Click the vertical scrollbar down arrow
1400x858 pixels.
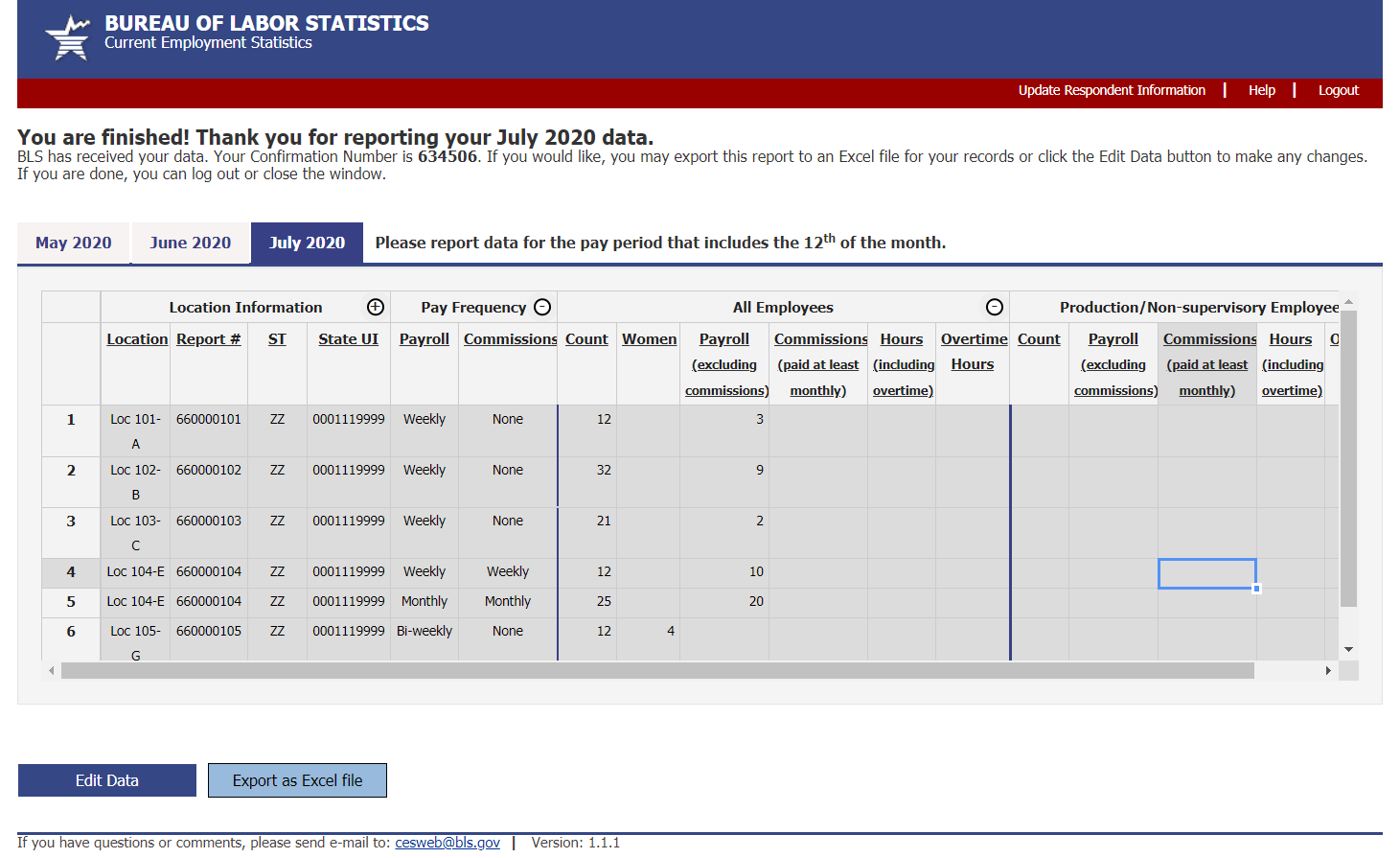(x=1348, y=649)
